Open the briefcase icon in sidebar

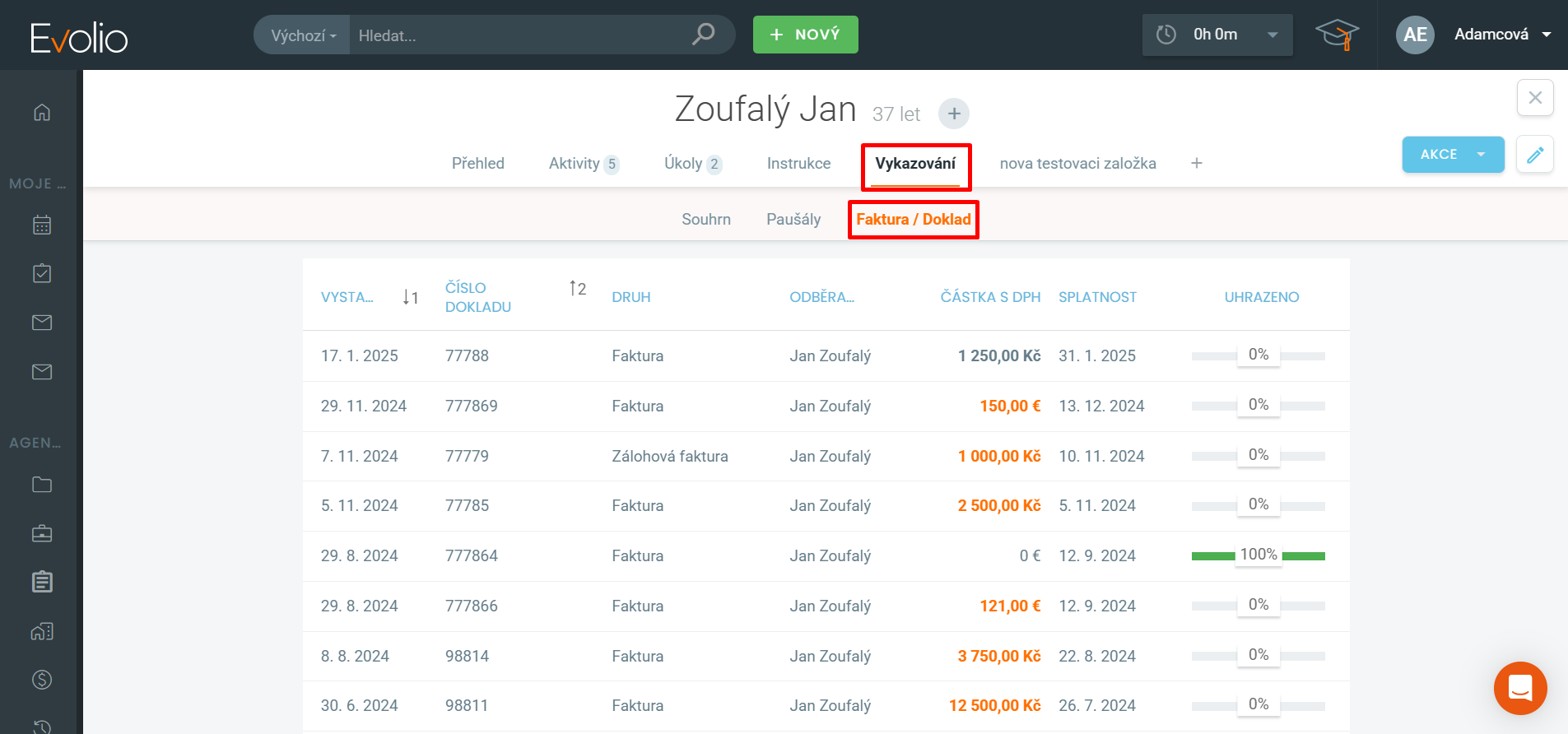(x=42, y=533)
